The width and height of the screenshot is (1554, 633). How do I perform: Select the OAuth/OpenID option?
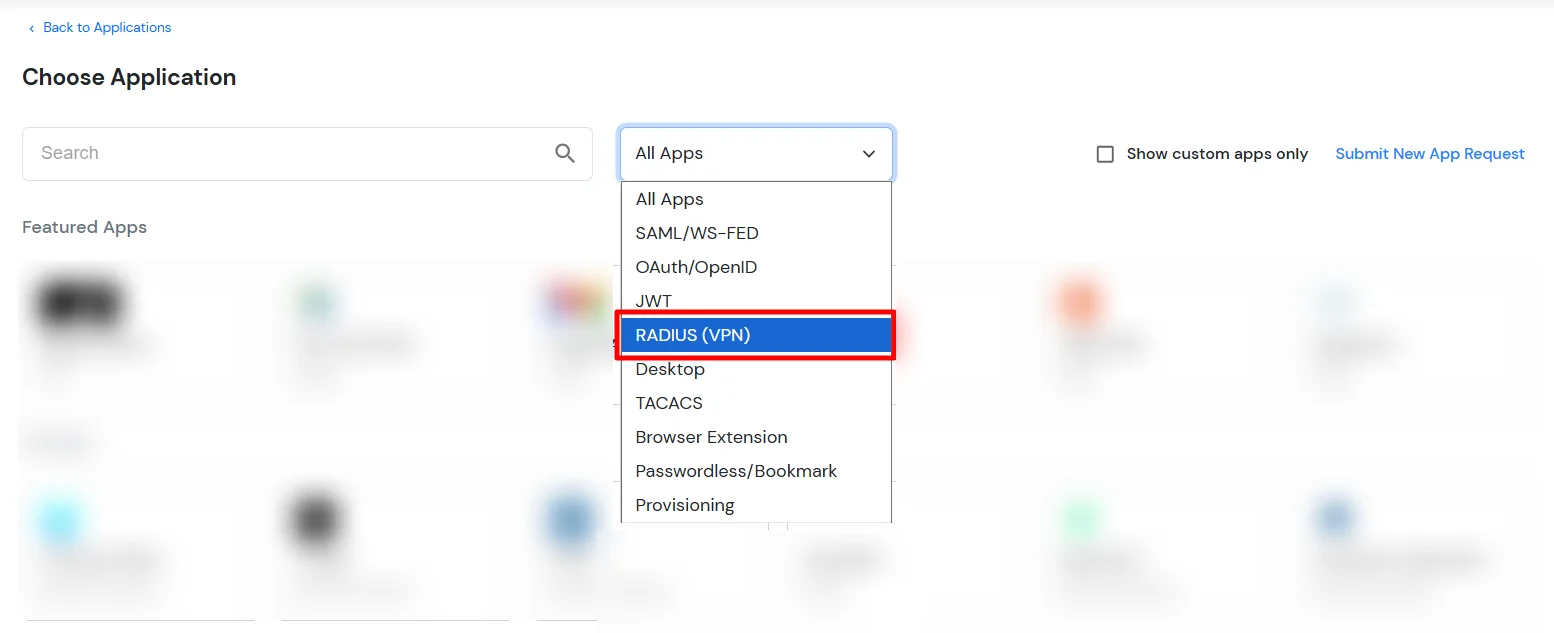[696, 267]
